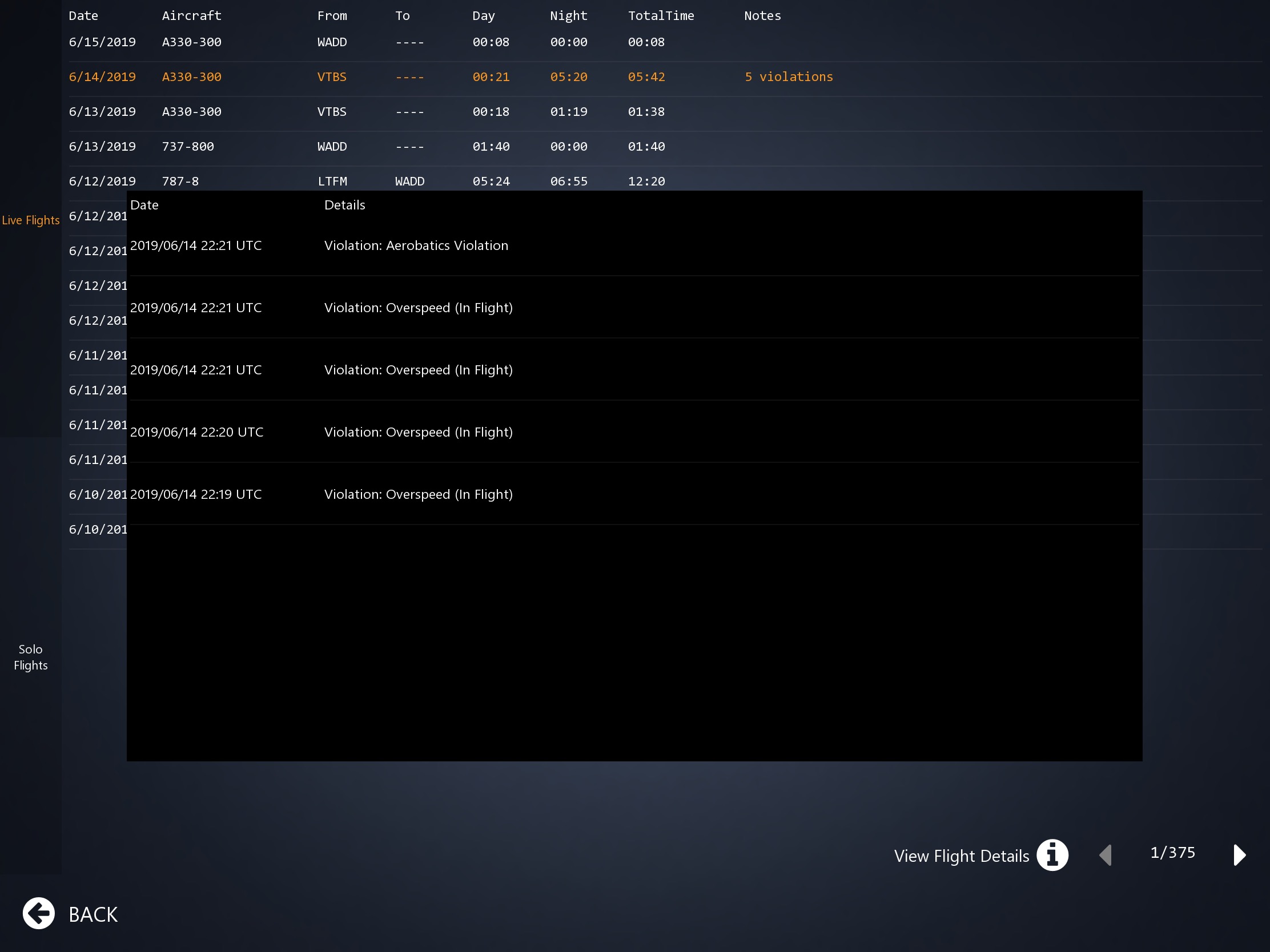The image size is (1270, 952).
Task: Select the highlighted 6/14/2019 flight date
Action: tap(102, 77)
